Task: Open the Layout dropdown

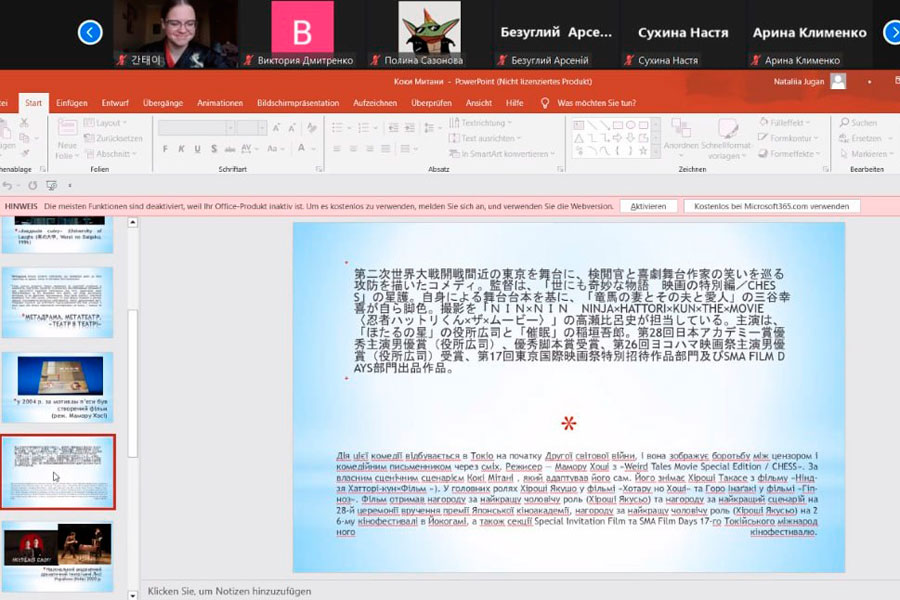Action: 106,123
